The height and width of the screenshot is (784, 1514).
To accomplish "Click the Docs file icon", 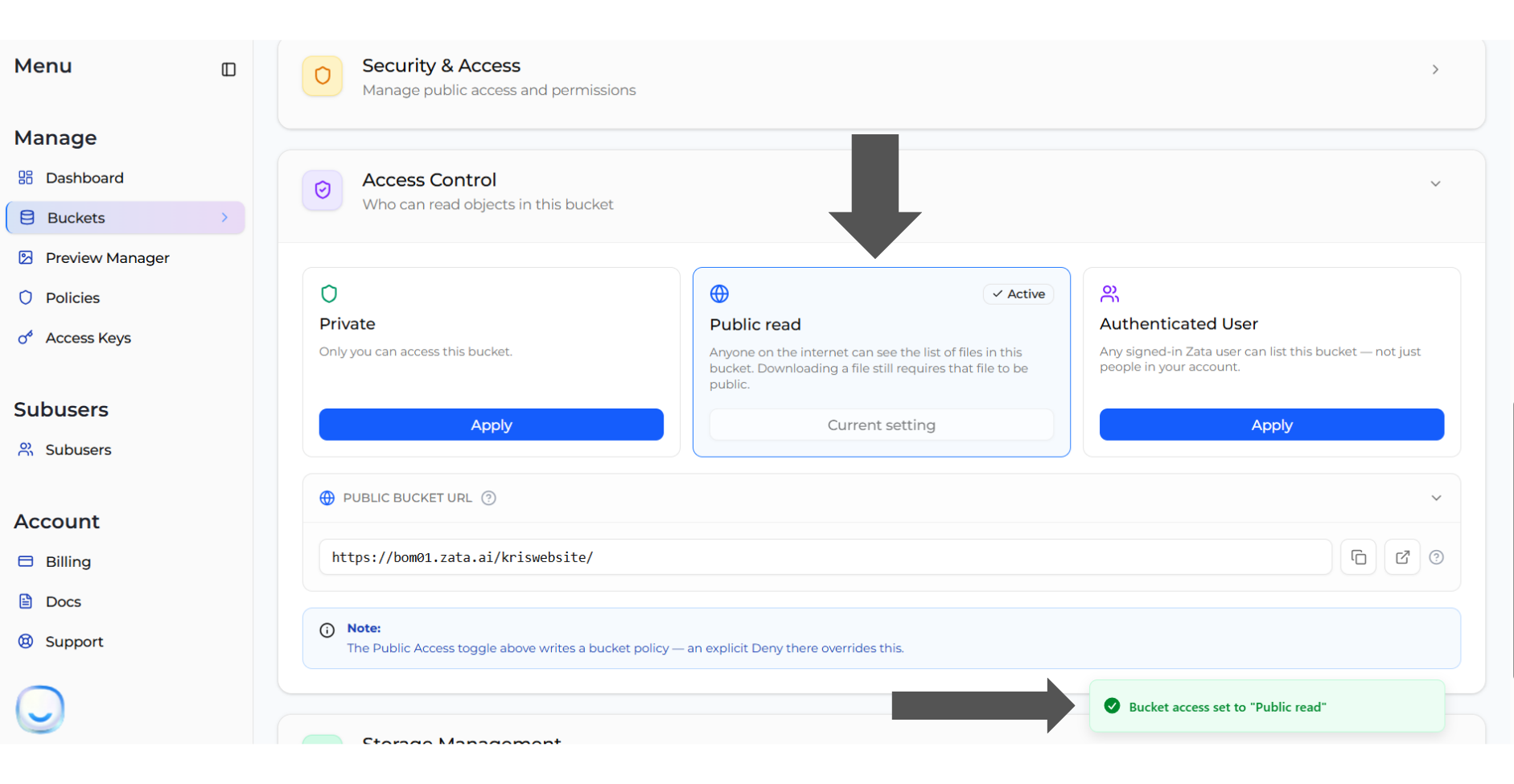I will pos(26,601).
